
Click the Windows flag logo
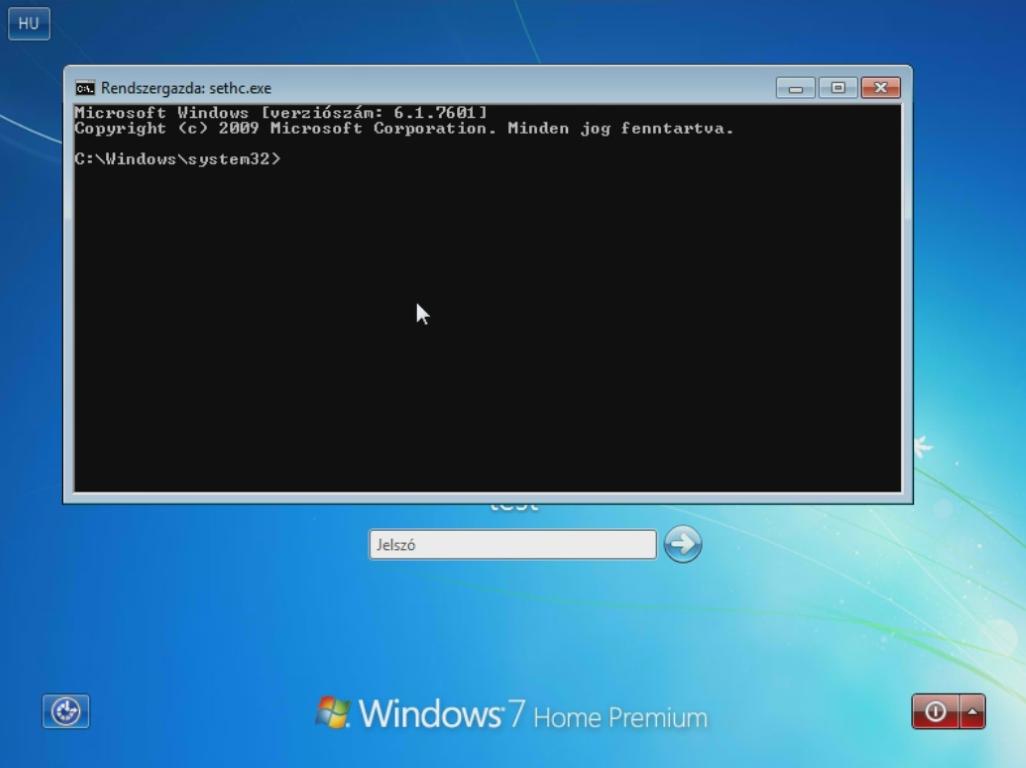[334, 712]
